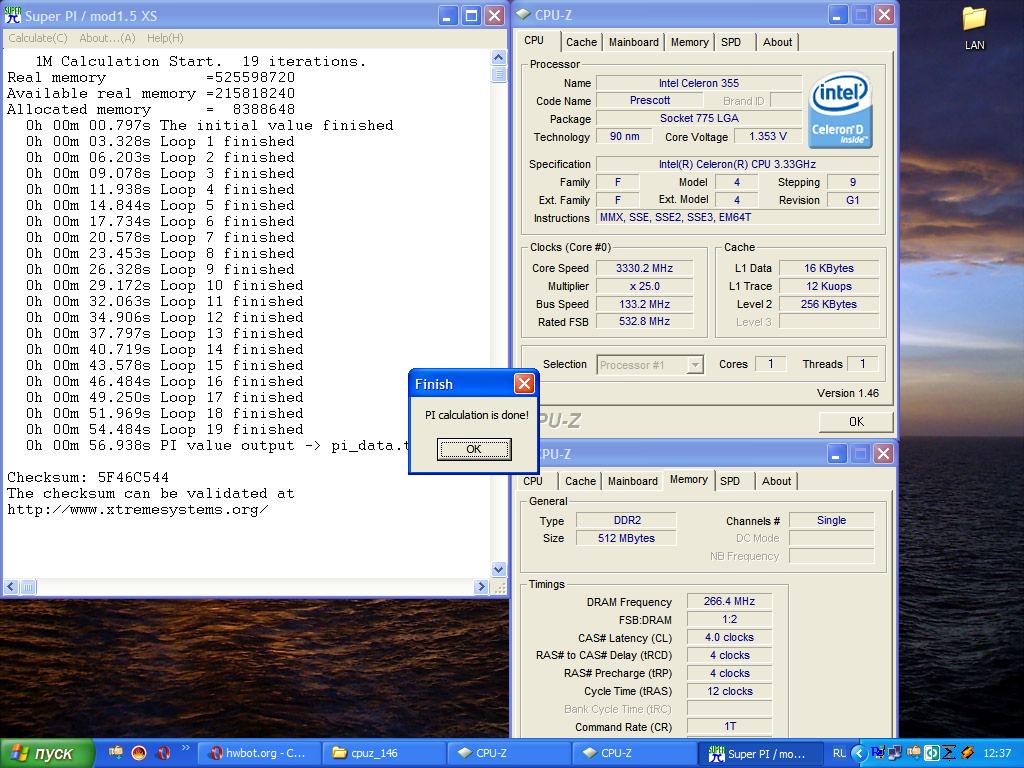1024x768 pixels.
Task: Click the scroll left arrow in Super PI
Action: (11, 586)
